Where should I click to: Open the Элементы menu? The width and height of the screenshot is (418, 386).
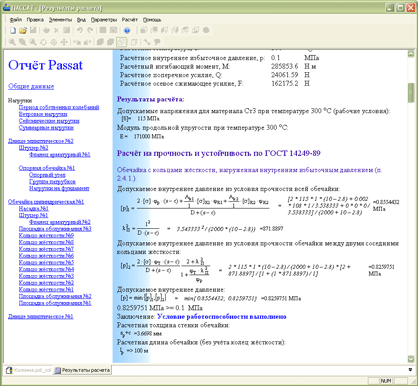60,20
